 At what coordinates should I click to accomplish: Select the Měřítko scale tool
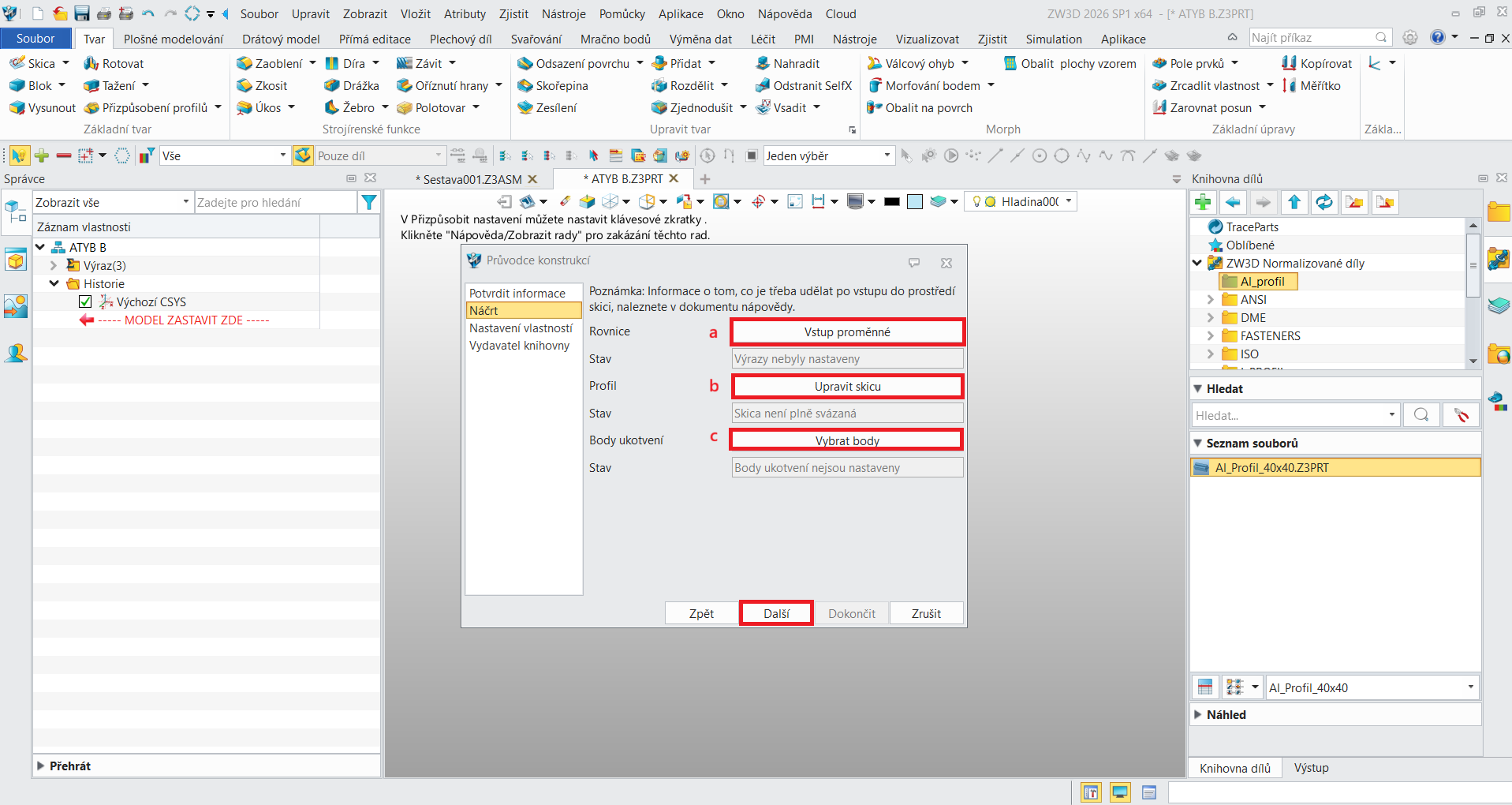coord(1312,85)
